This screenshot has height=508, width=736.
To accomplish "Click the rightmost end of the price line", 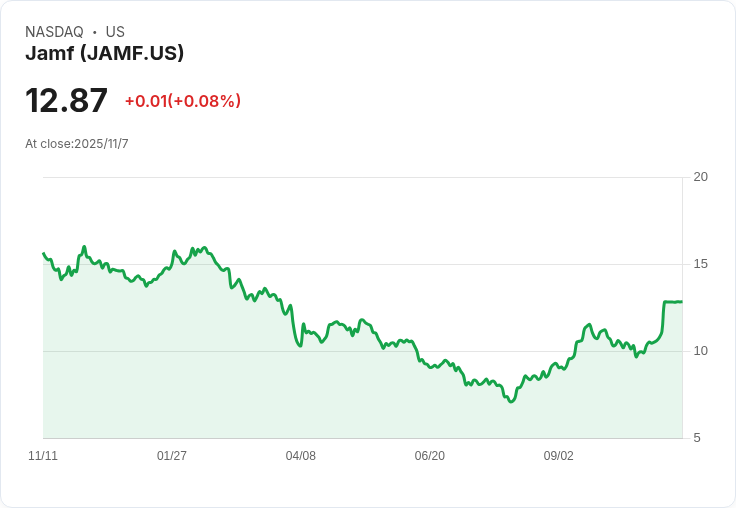I will coord(681,302).
